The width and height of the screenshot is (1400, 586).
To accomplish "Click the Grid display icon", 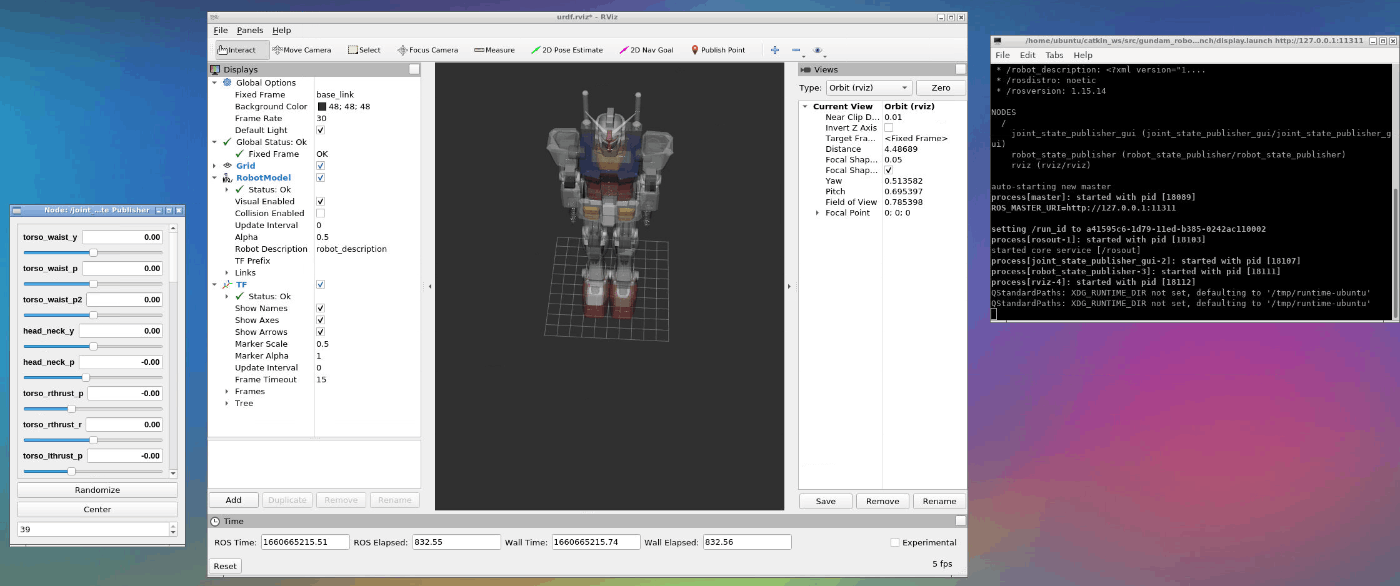I will 227,166.
